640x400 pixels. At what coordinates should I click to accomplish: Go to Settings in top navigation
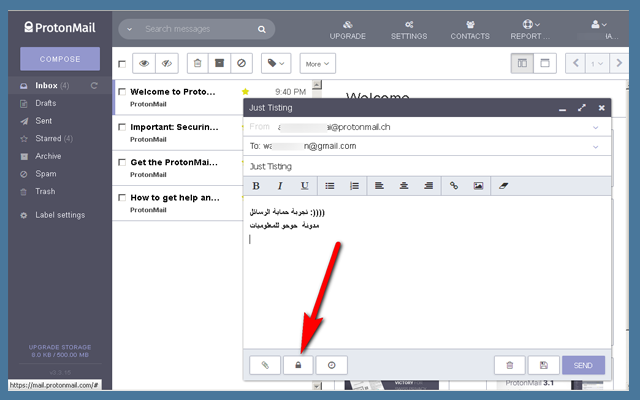click(408, 29)
